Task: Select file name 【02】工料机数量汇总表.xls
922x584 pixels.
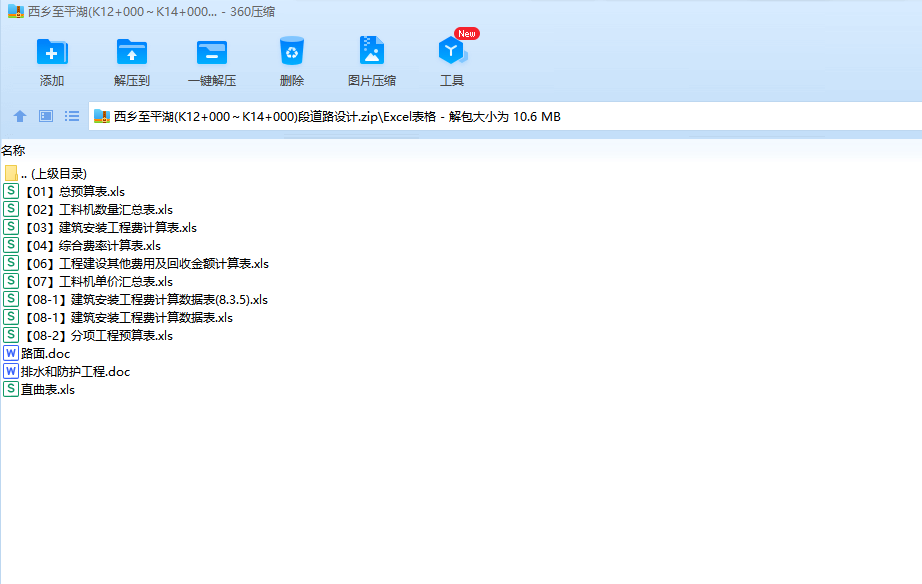Action: (97, 210)
